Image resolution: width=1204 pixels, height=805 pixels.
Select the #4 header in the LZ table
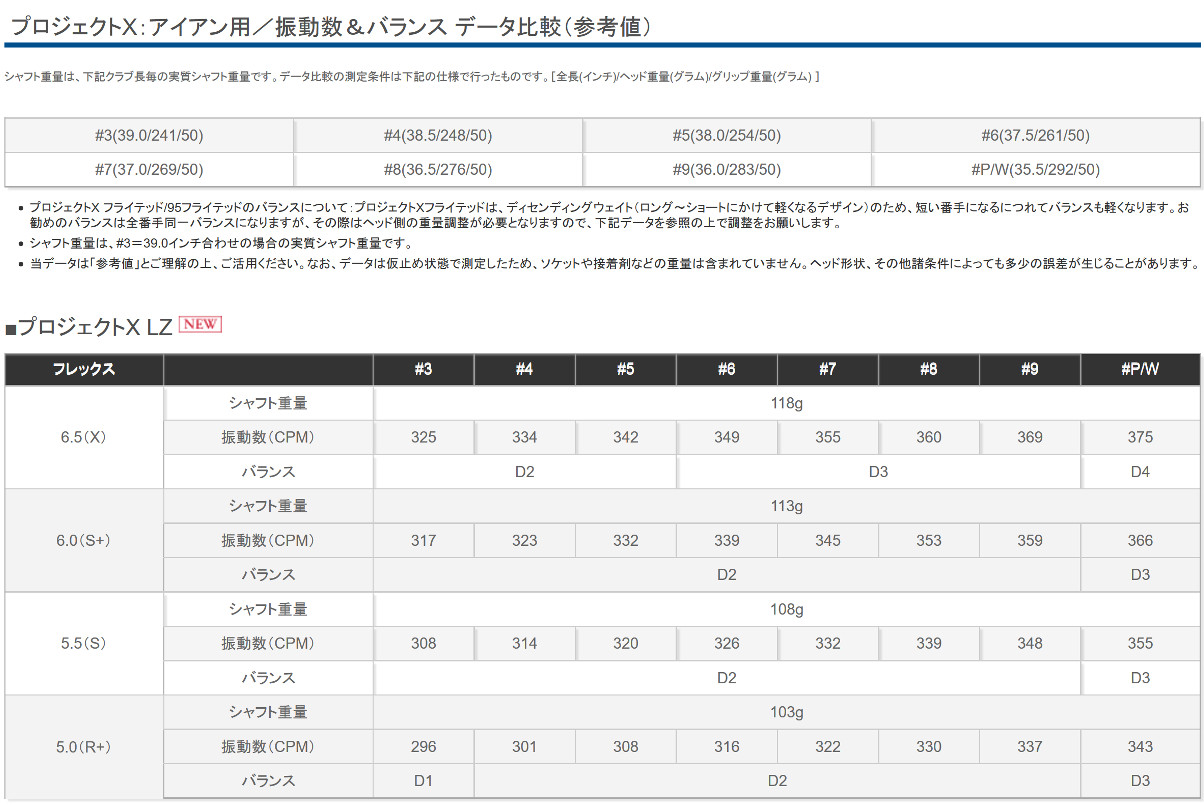point(524,370)
